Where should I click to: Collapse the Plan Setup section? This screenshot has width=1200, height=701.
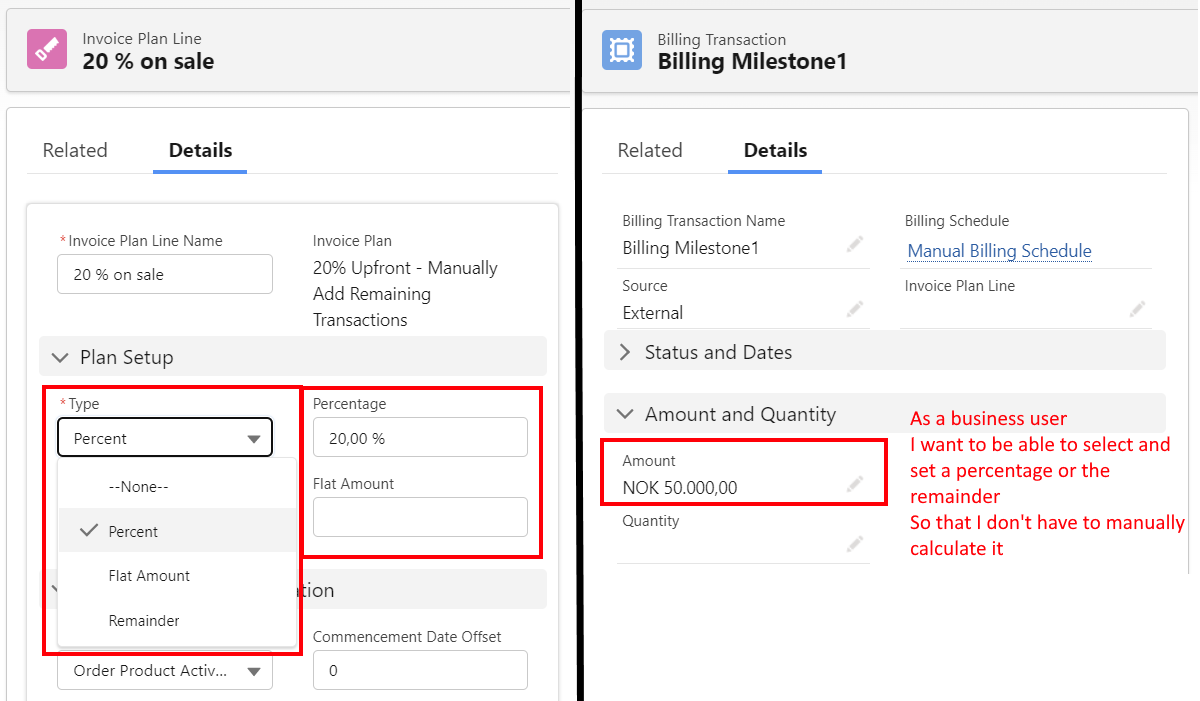[60, 357]
